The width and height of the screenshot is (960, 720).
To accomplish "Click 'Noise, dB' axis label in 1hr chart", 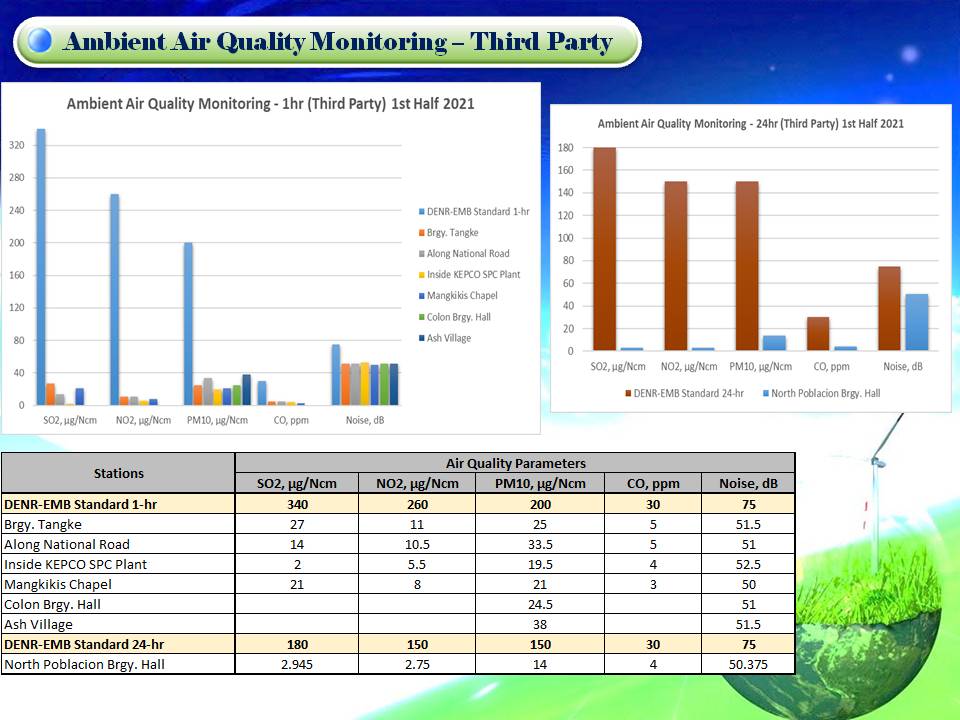I will tap(365, 421).
